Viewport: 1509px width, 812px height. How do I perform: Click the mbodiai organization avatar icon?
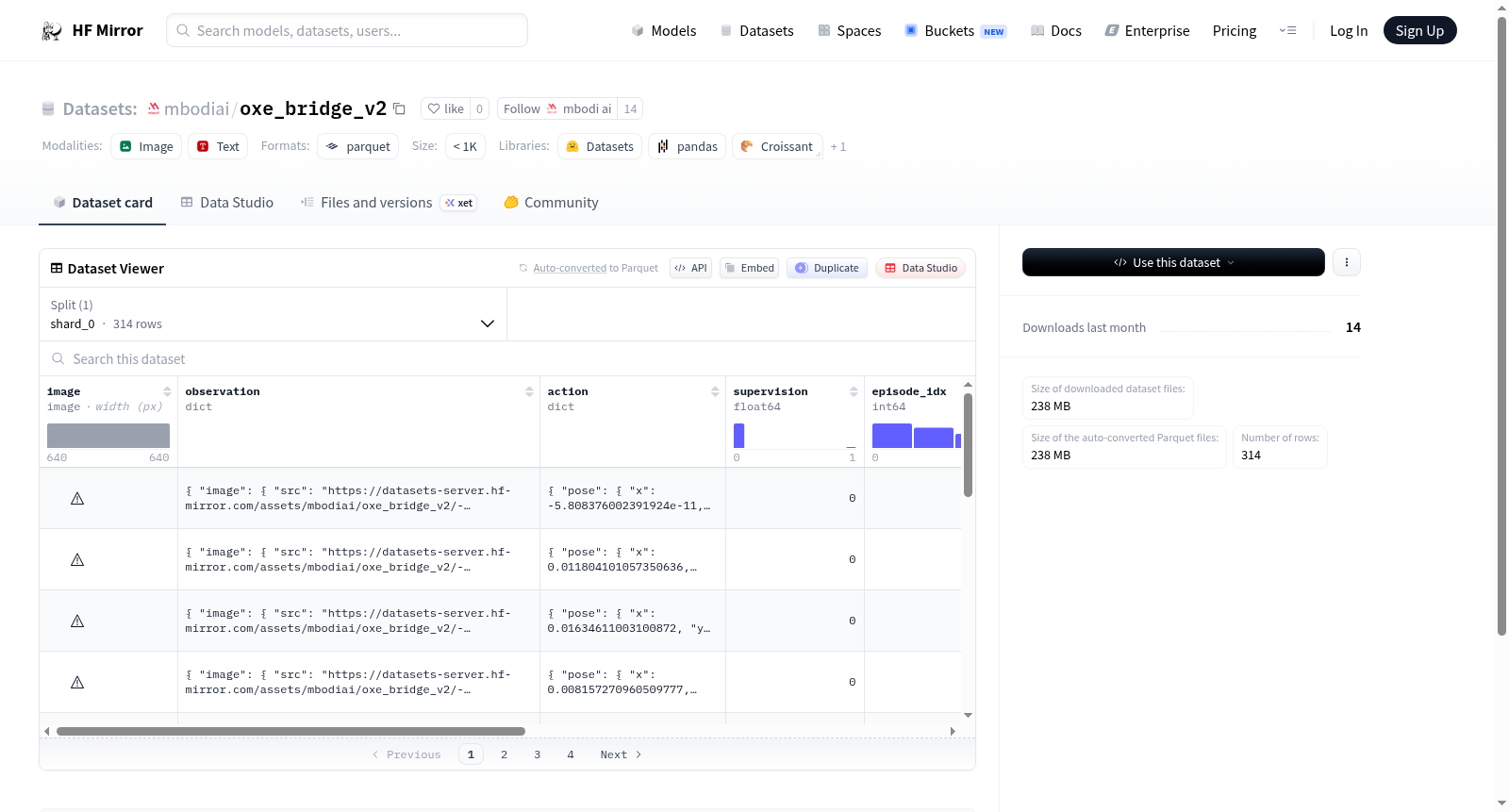point(154,108)
